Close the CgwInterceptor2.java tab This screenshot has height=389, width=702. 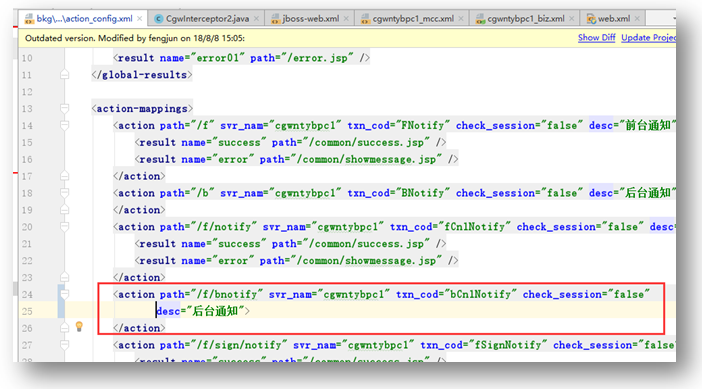click(x=256, y=18)
